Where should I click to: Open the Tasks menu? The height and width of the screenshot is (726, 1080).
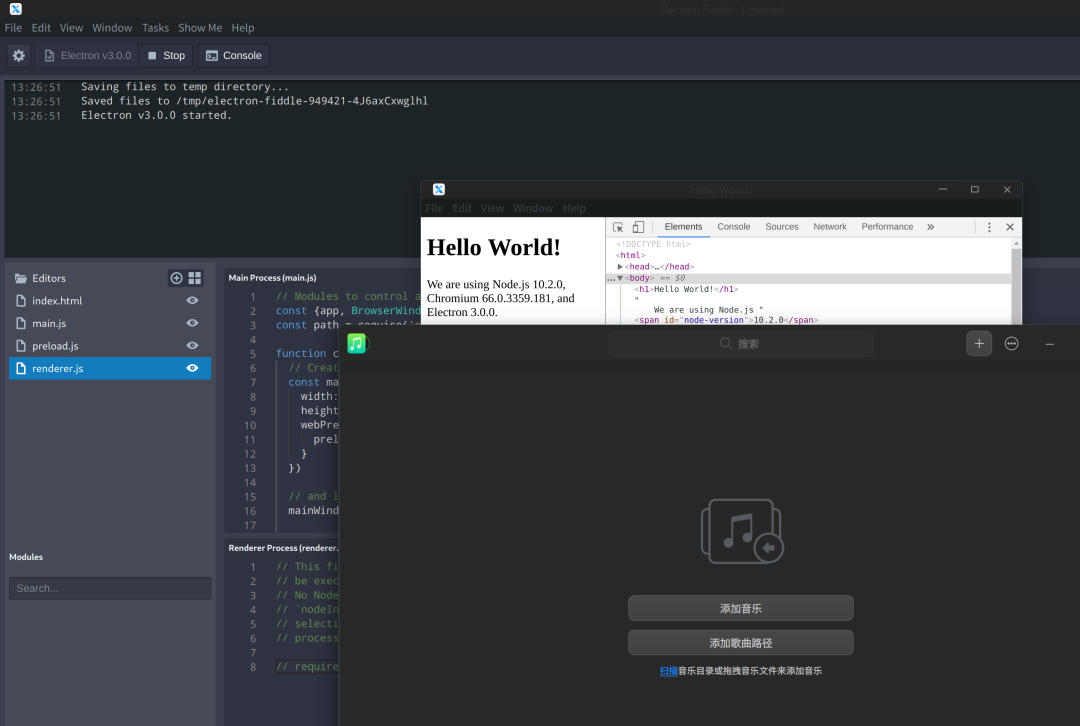click(155, 28)
